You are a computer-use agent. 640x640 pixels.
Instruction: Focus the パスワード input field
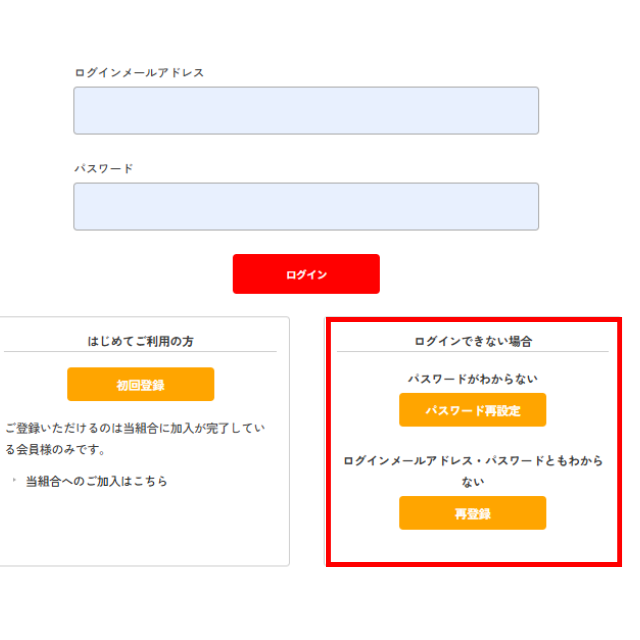coord(305,206)
